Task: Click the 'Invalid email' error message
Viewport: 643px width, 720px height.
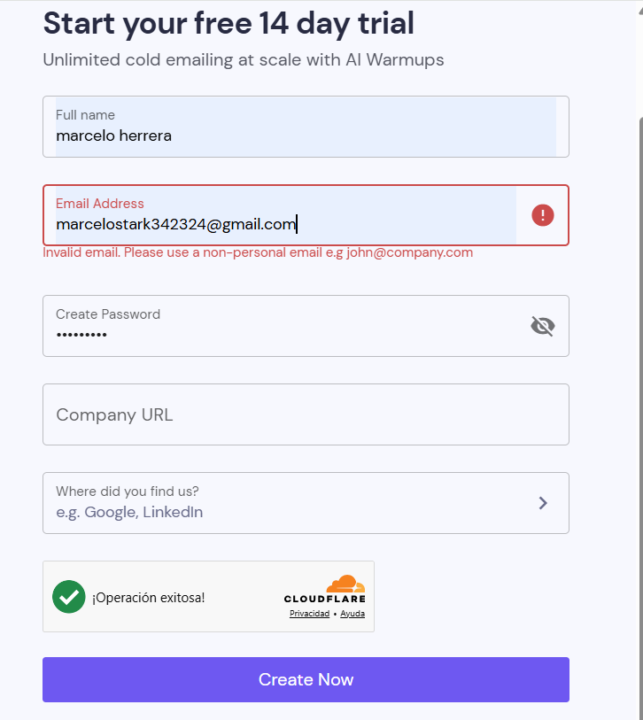Action: (x=258, y=253)
